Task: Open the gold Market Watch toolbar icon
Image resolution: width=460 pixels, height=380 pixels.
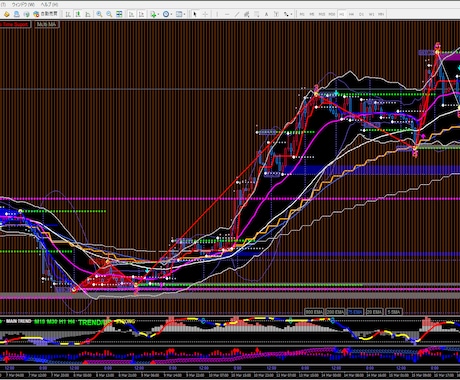Action: point(6,14)
